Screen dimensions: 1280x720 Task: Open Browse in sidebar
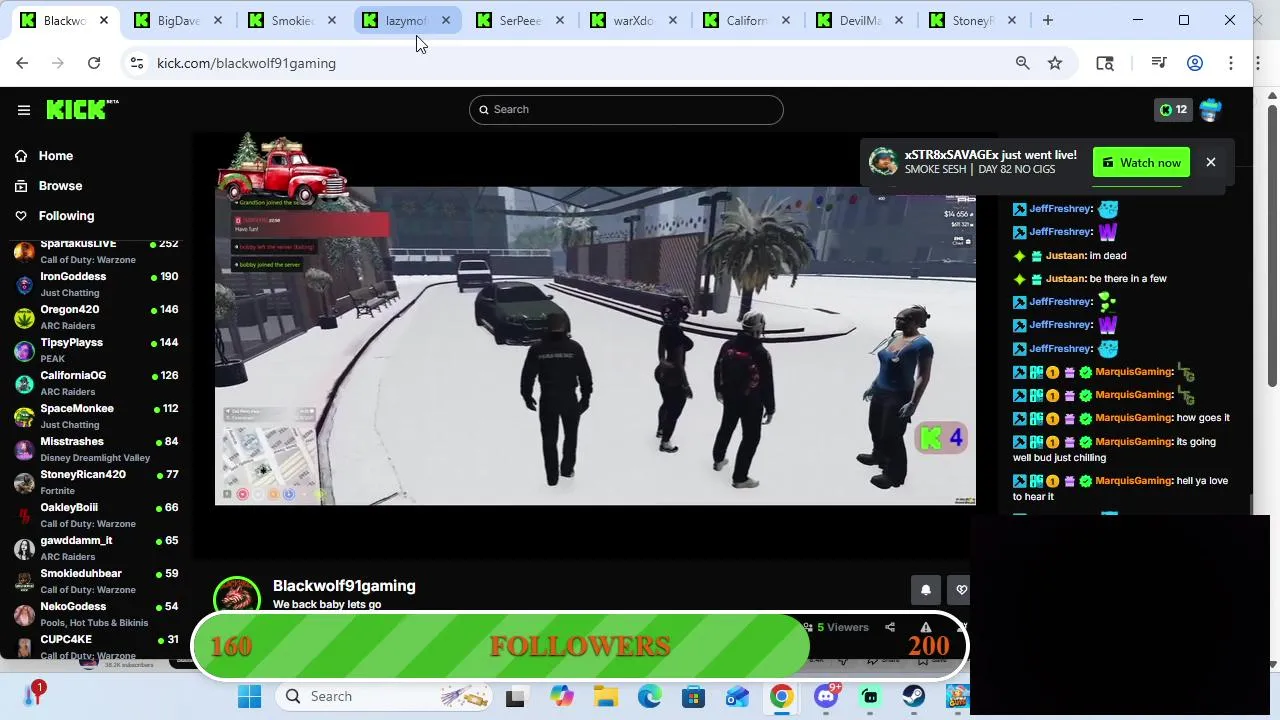click(x=60, y=186)
